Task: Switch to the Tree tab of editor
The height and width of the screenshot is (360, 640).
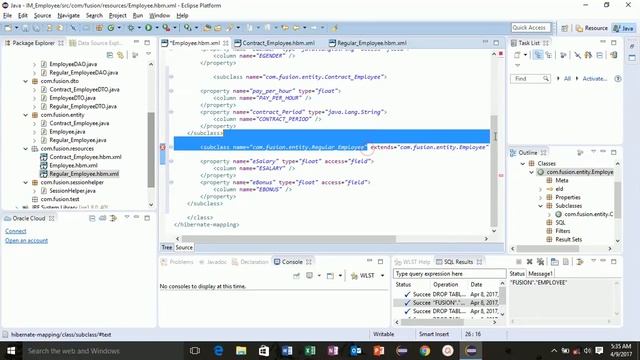Action: click(x=167, y=247)
